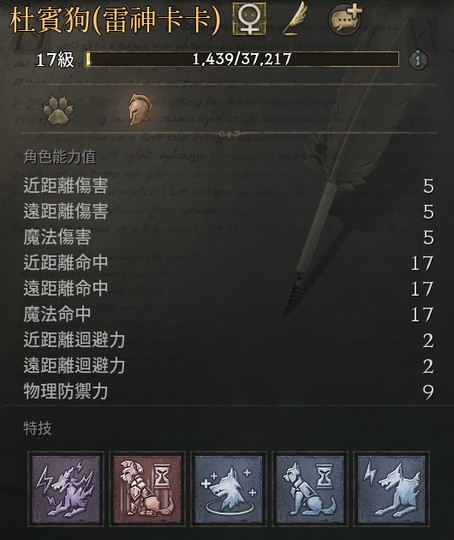The width and height of the screenshot is (454, 540).
Task: Open the green info icon
Action: (x=418, y=60)
